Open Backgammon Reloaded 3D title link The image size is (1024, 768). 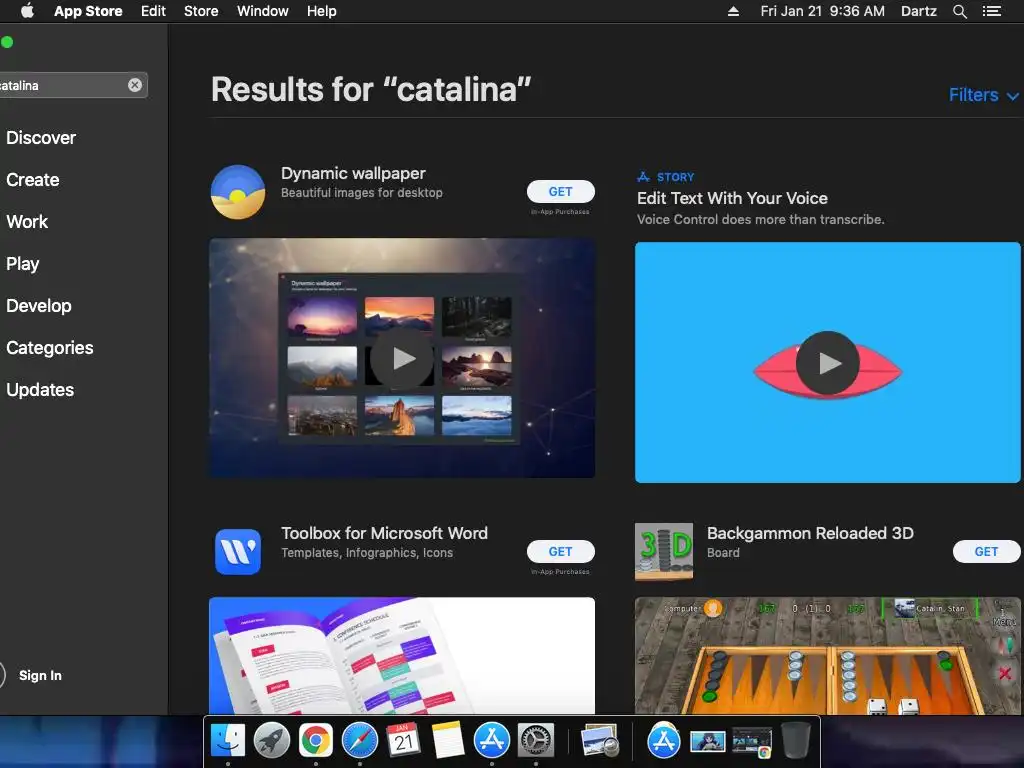pyautogui.click(x=810, y=533)
